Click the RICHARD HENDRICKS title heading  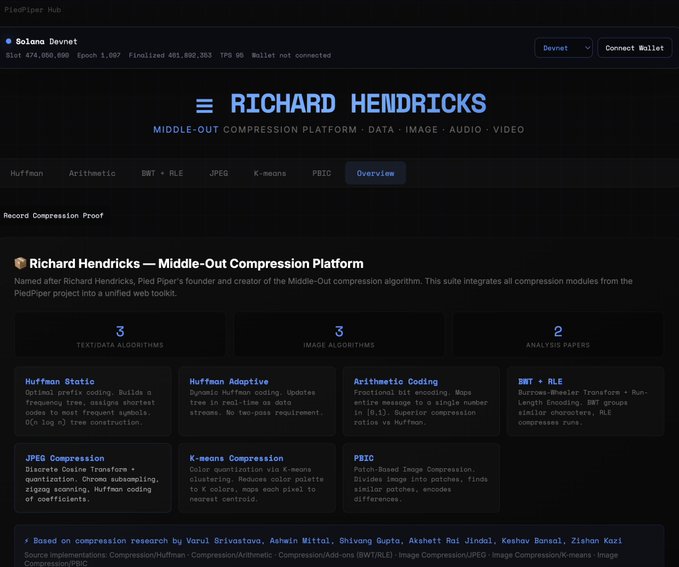click(x=359, y=104)
